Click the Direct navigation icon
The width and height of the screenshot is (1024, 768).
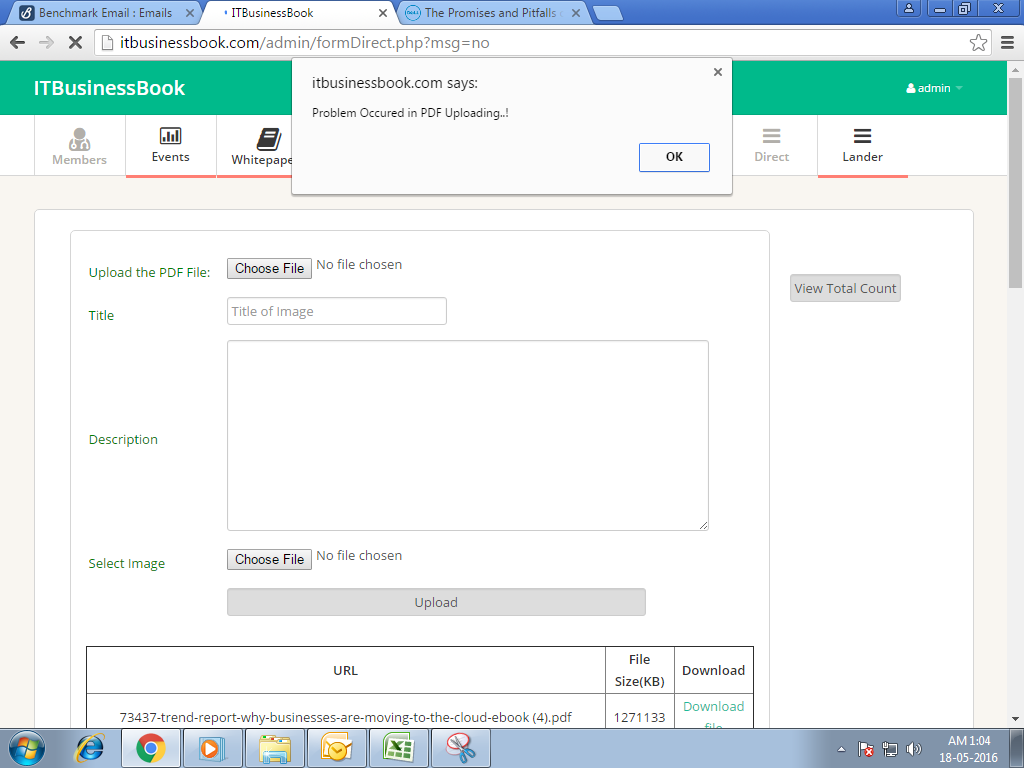pyautogui.click(x=771, y=137)
